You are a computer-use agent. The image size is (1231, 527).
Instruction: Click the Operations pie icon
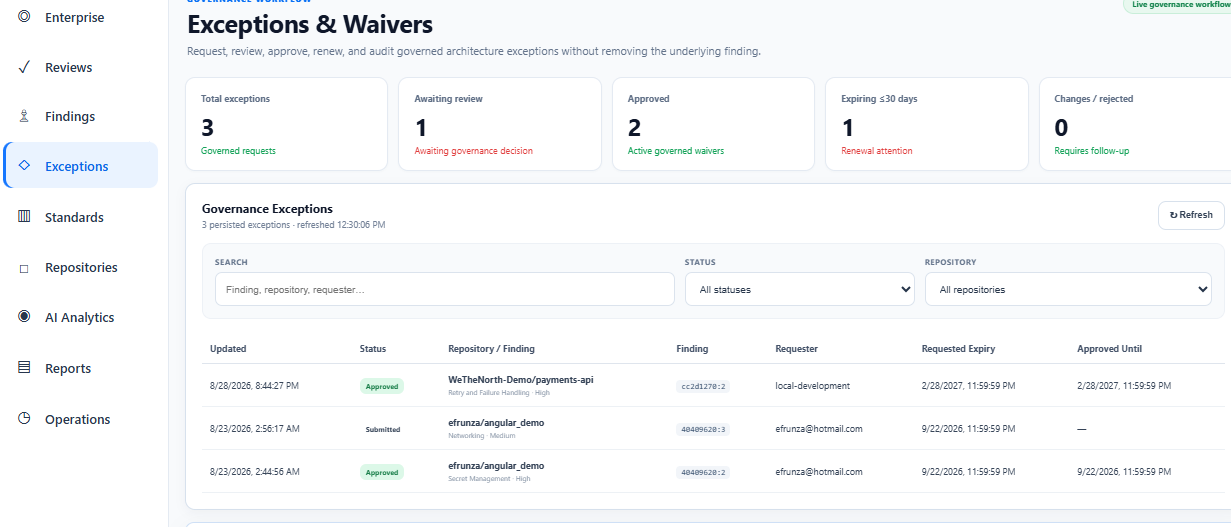pyautogui.click(x=24, y=419)
